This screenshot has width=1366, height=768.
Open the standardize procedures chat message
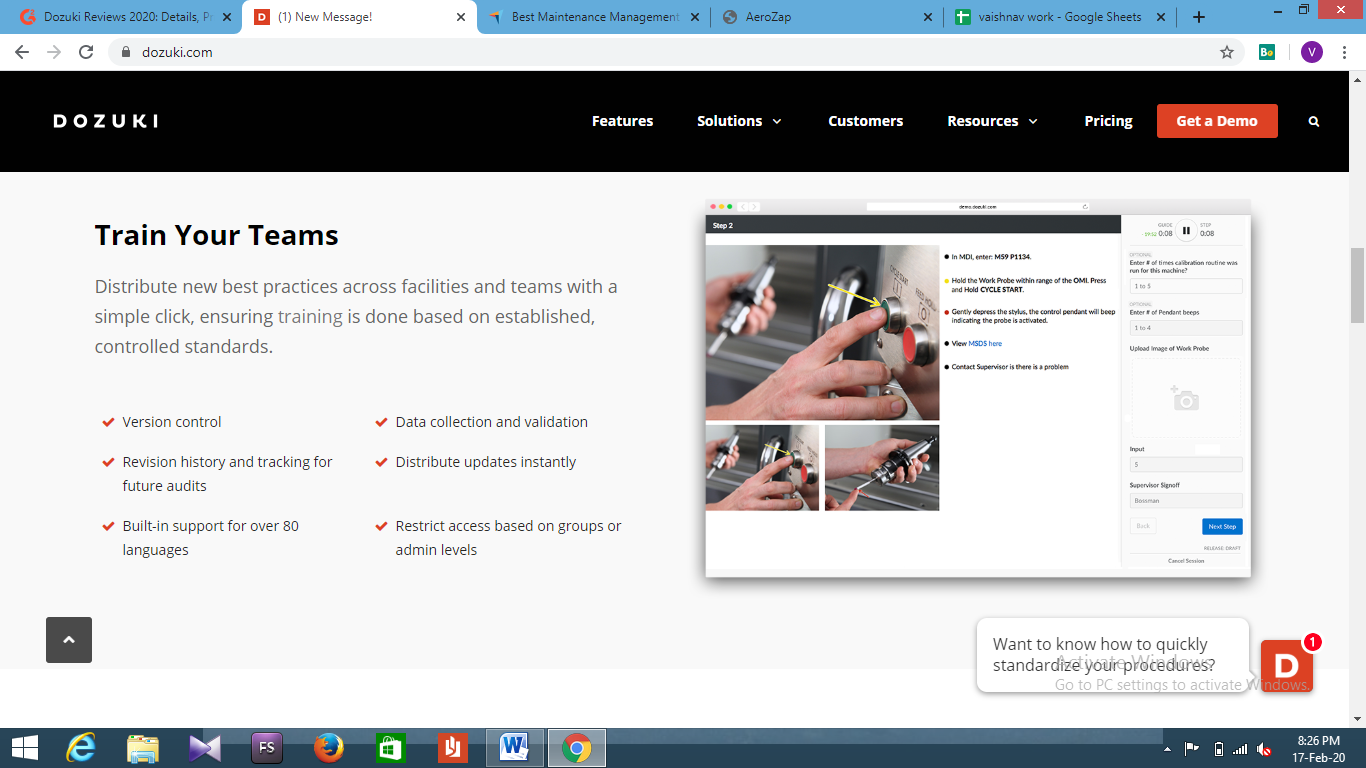(x=1112, y=655)
